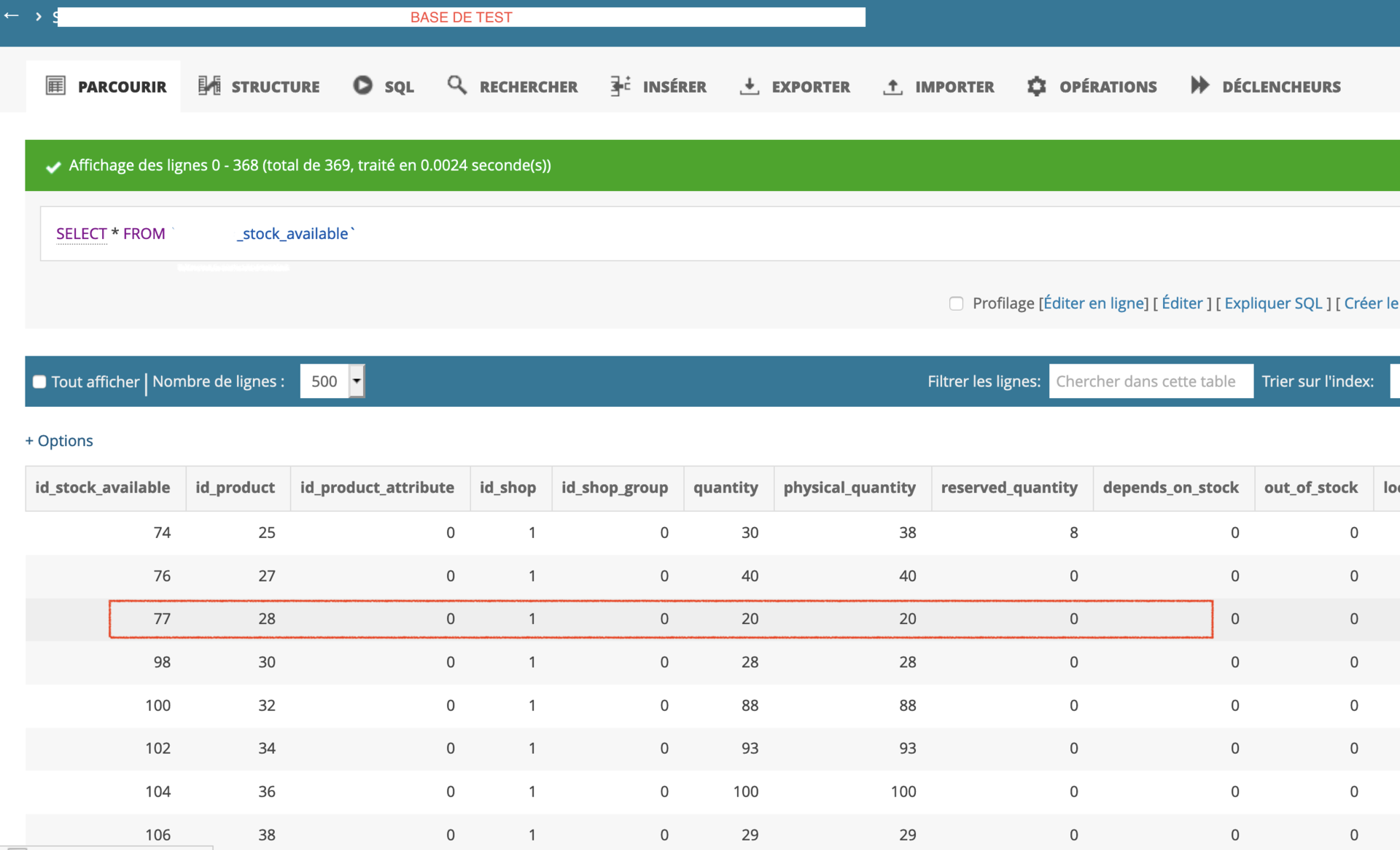This screenshot has height=850, width=1400.
Task: Open the Trier sur l'index selector
Action: 1395,381
